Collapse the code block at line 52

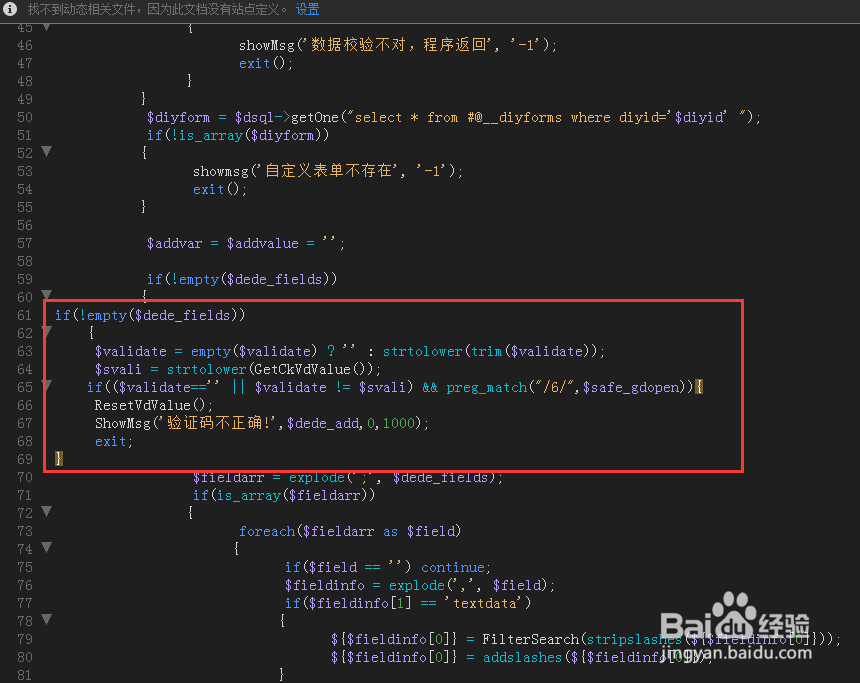pos(47,151)
